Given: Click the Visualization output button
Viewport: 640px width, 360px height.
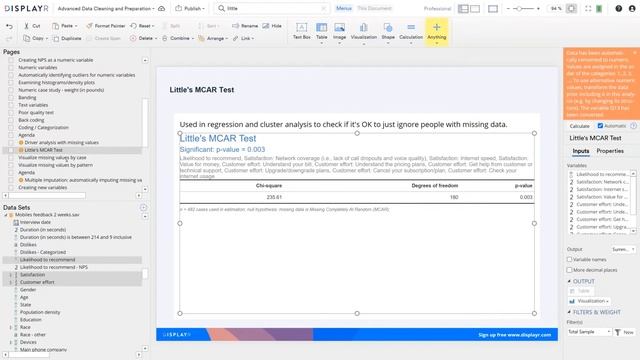Looking at the screenshot, I should [589, 301].
